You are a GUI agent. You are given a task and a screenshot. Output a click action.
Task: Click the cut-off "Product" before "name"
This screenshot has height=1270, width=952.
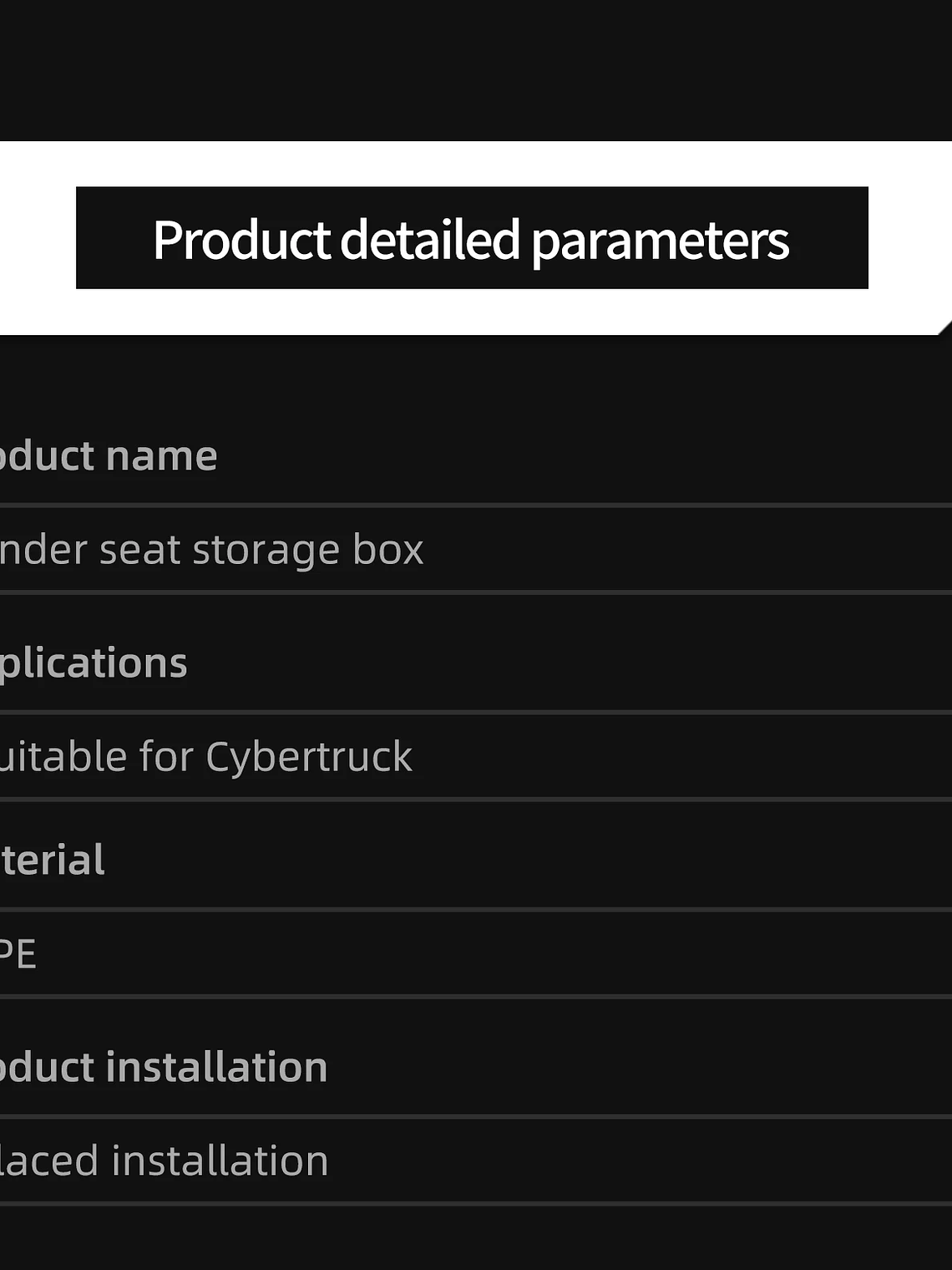click(x=47, y=456)
